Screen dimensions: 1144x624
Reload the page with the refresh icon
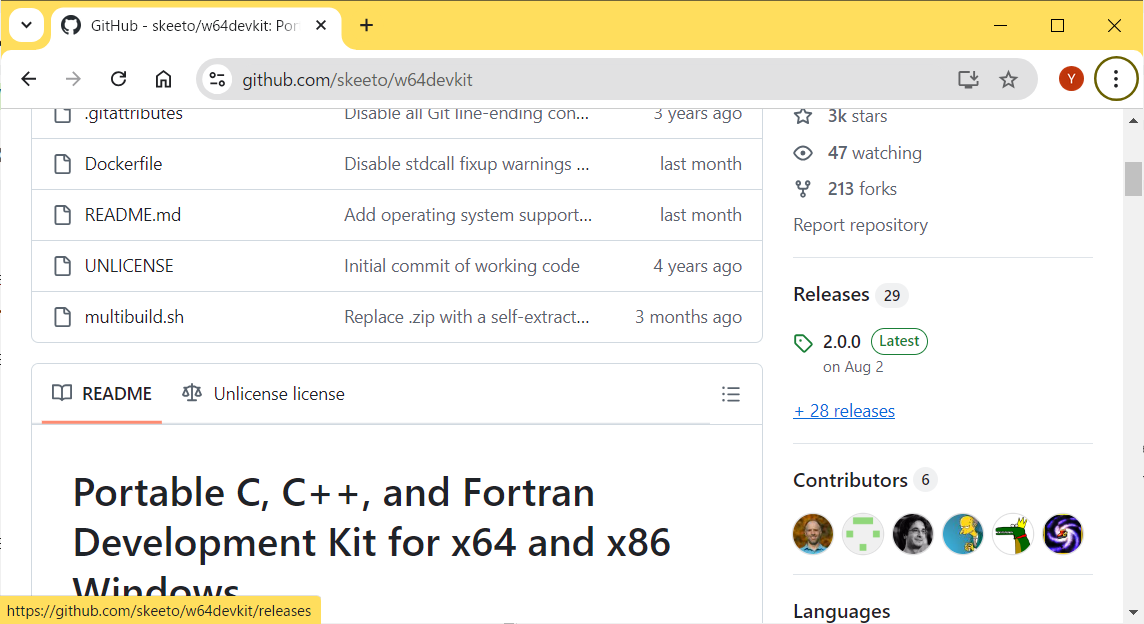pos(118,80)
